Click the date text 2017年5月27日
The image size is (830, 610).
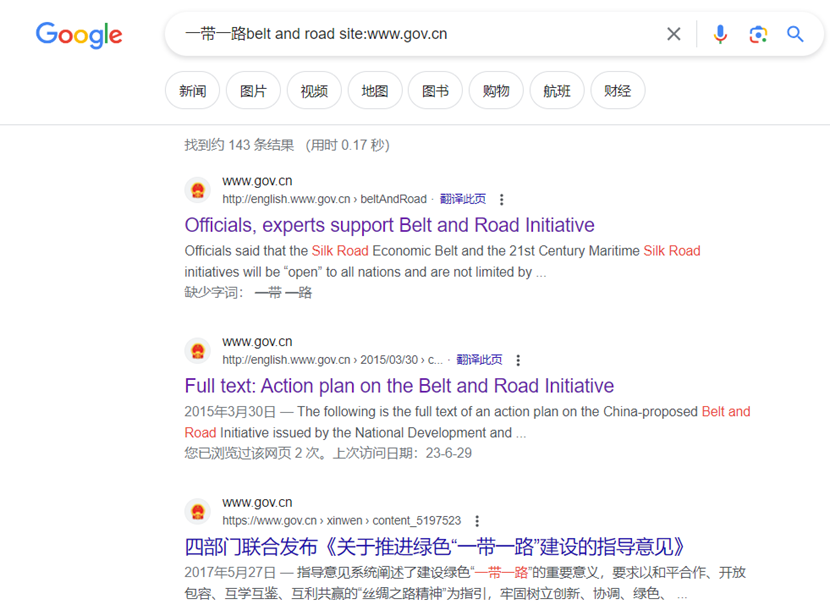pos(230,572)
